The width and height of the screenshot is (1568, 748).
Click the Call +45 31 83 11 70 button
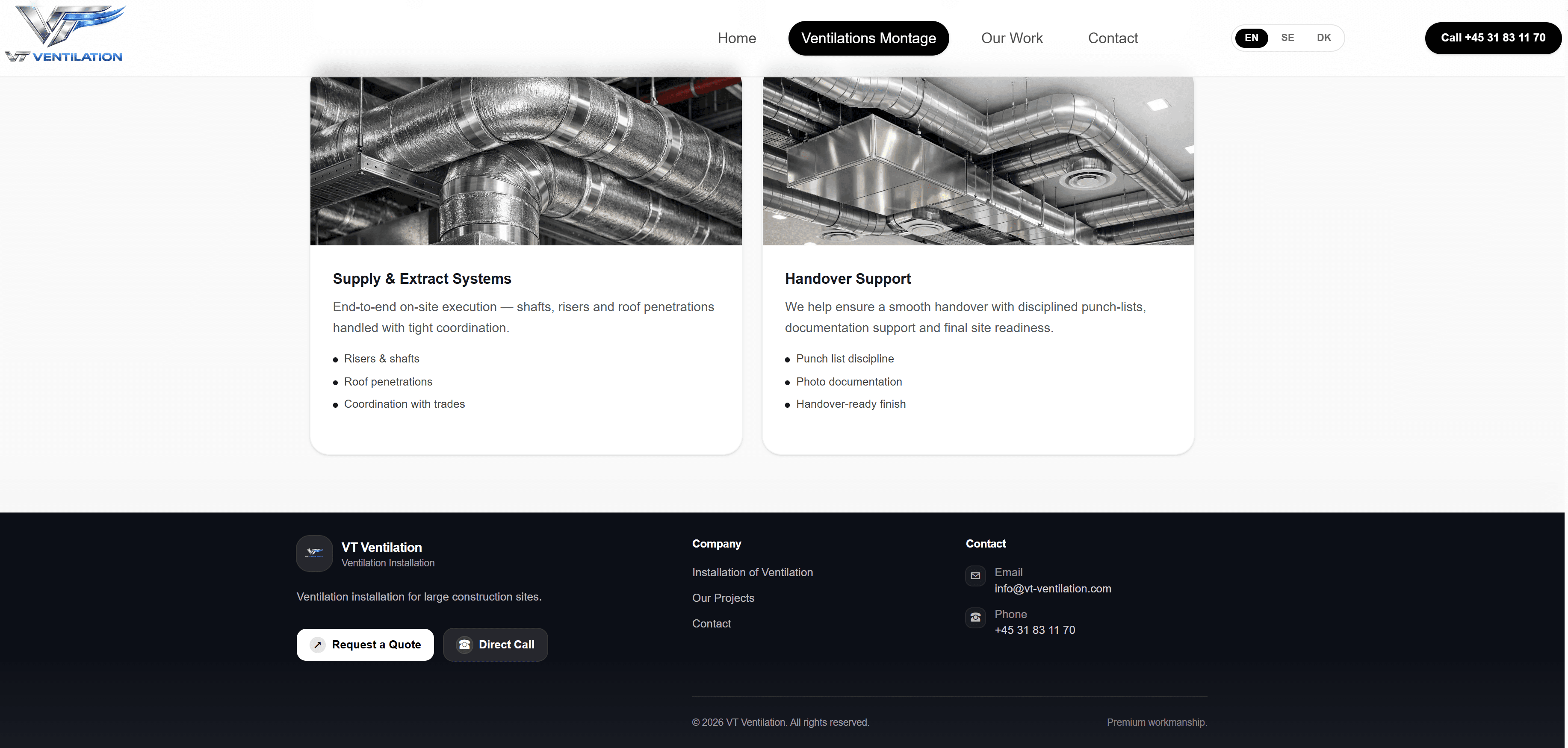pos(1492,38)
